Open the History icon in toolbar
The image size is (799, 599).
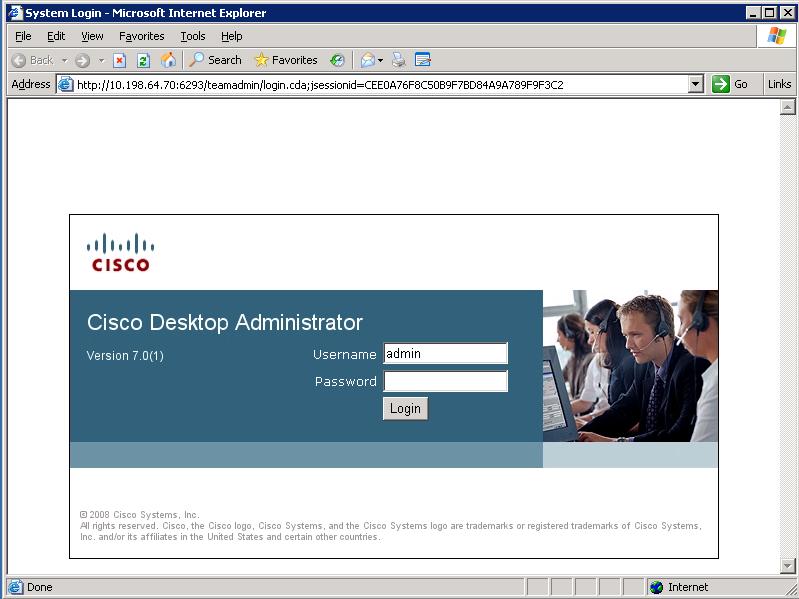tap(337, 61)
